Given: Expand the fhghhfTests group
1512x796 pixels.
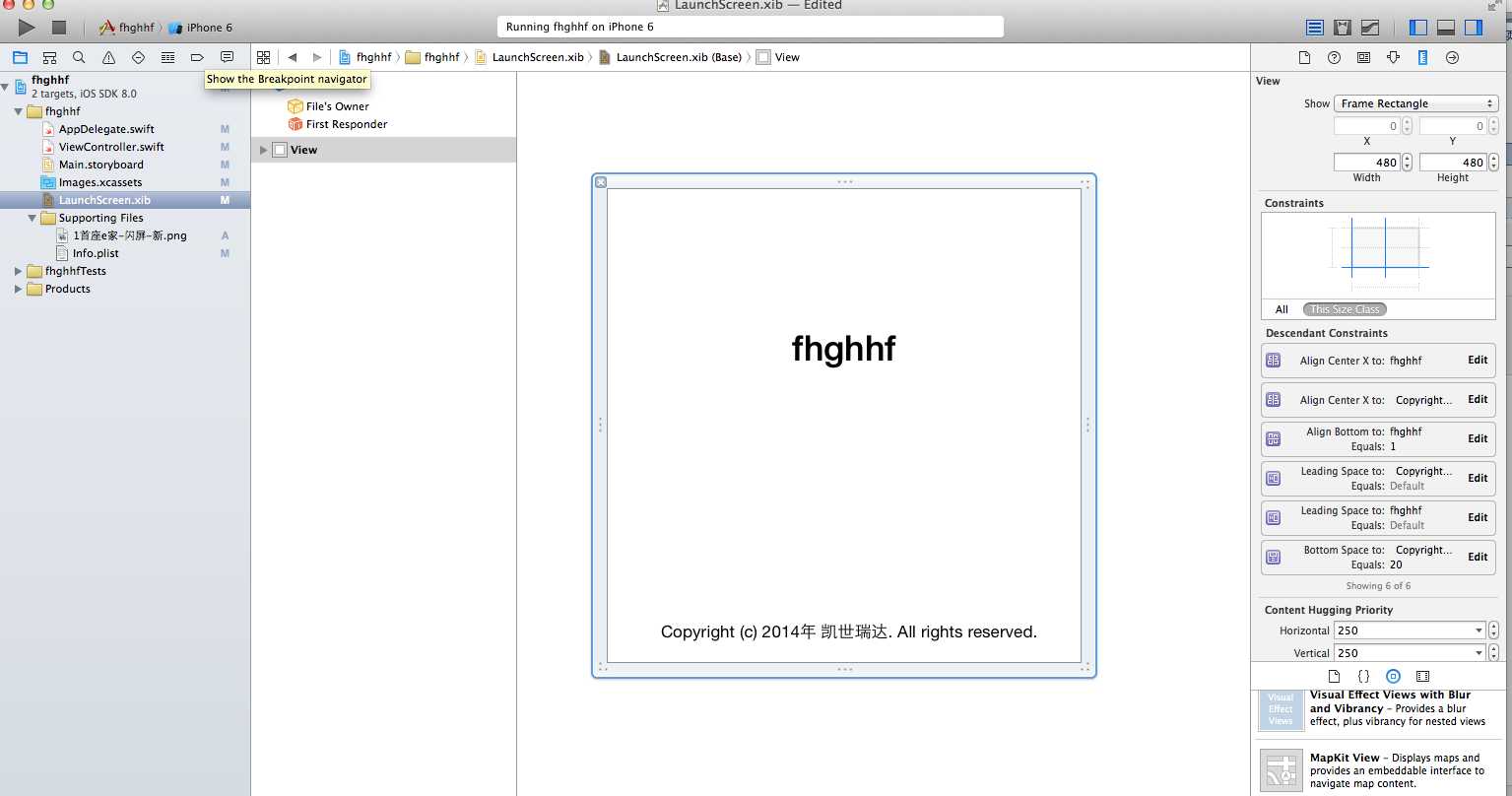Looking at the screenshot, I should pos(19,271).
